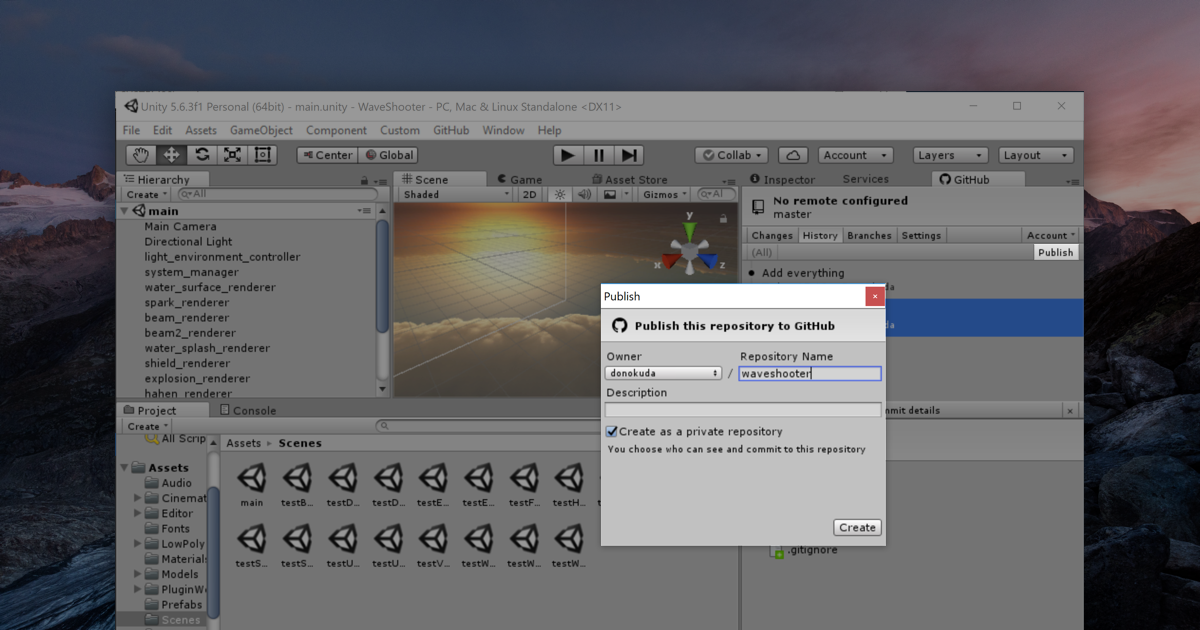Select the Rect transform tool

point(263,155)
